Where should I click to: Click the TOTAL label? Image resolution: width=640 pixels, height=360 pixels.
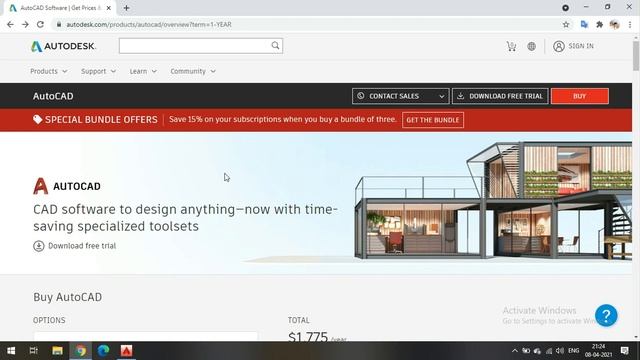pos(299,320)
